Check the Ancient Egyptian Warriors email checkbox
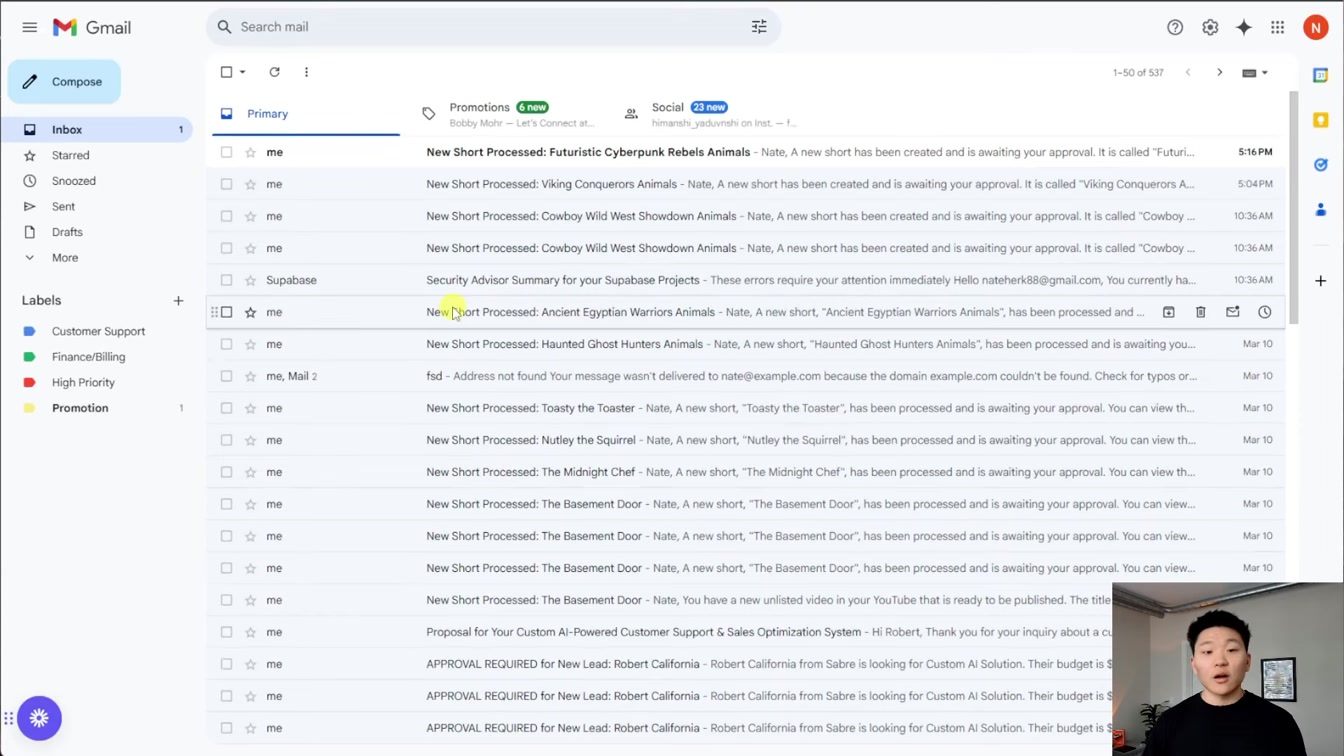Screen dimensions: 1344x756 [226, 312]
